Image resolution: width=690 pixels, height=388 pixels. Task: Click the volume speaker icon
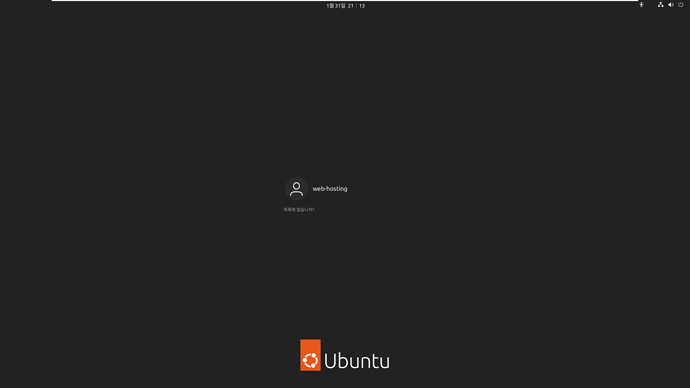[671, 5]
